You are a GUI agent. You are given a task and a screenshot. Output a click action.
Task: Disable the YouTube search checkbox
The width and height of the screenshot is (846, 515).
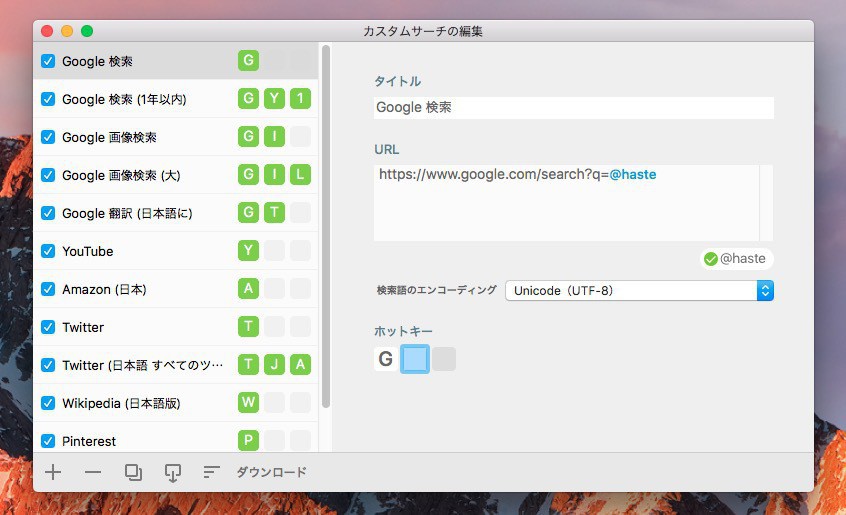(x=48, y=251)
